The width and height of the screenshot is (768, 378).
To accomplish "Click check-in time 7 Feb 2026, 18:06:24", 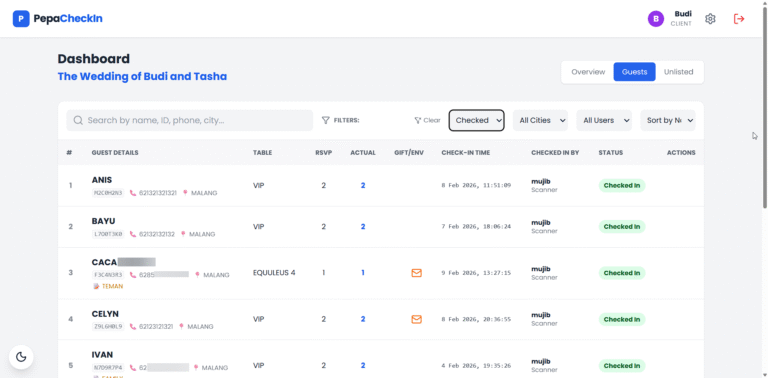I will tap(476, 227).
